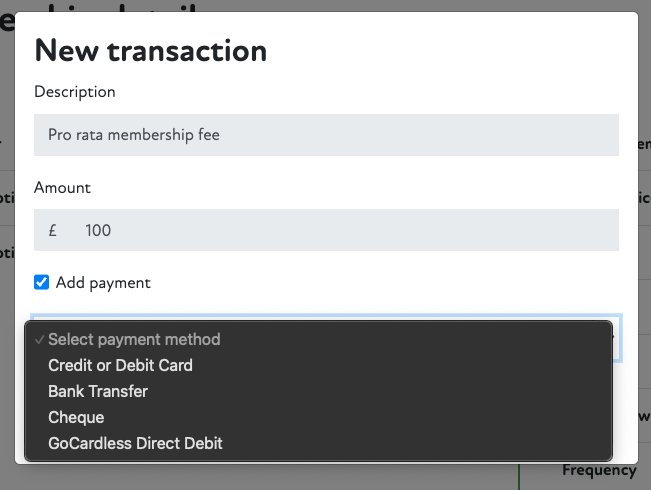651x490 pixels.
Task: Pick Cheque from the payment list
Action: point(76,417)
